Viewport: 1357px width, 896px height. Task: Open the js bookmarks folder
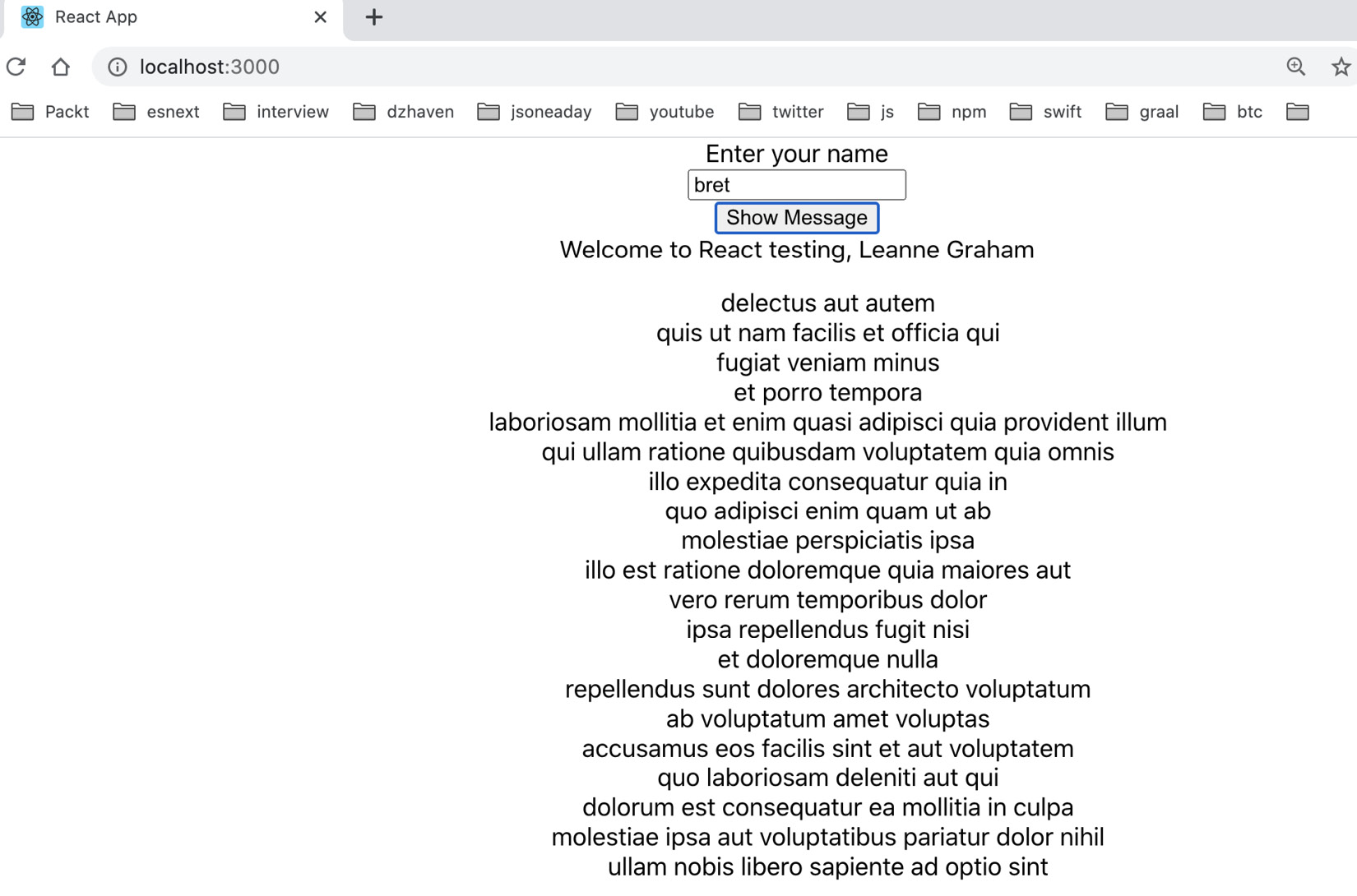(x=870, y=112)
